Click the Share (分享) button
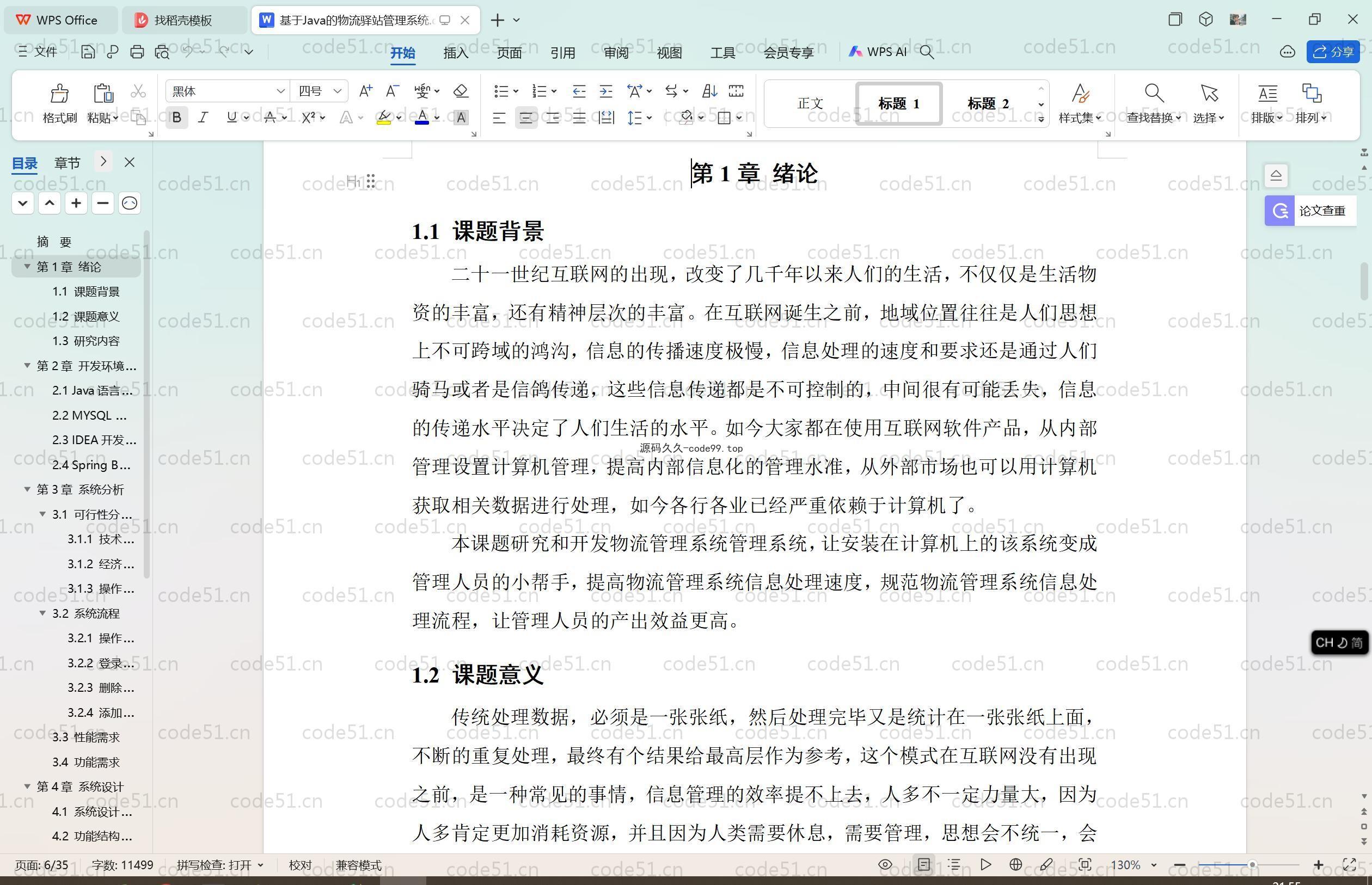 1333,52
